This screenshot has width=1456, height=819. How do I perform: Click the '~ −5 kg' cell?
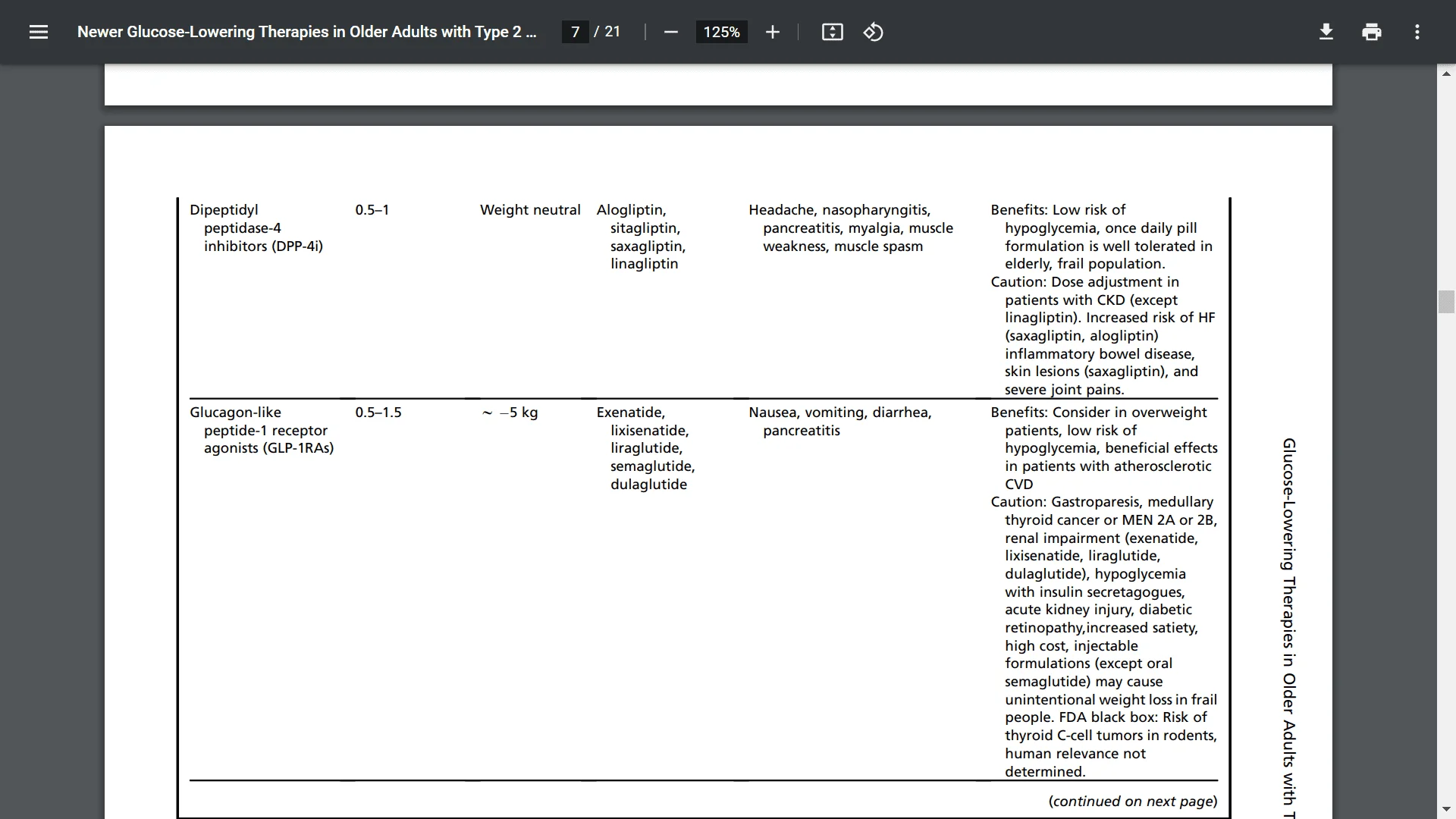(x=510, y=413)
